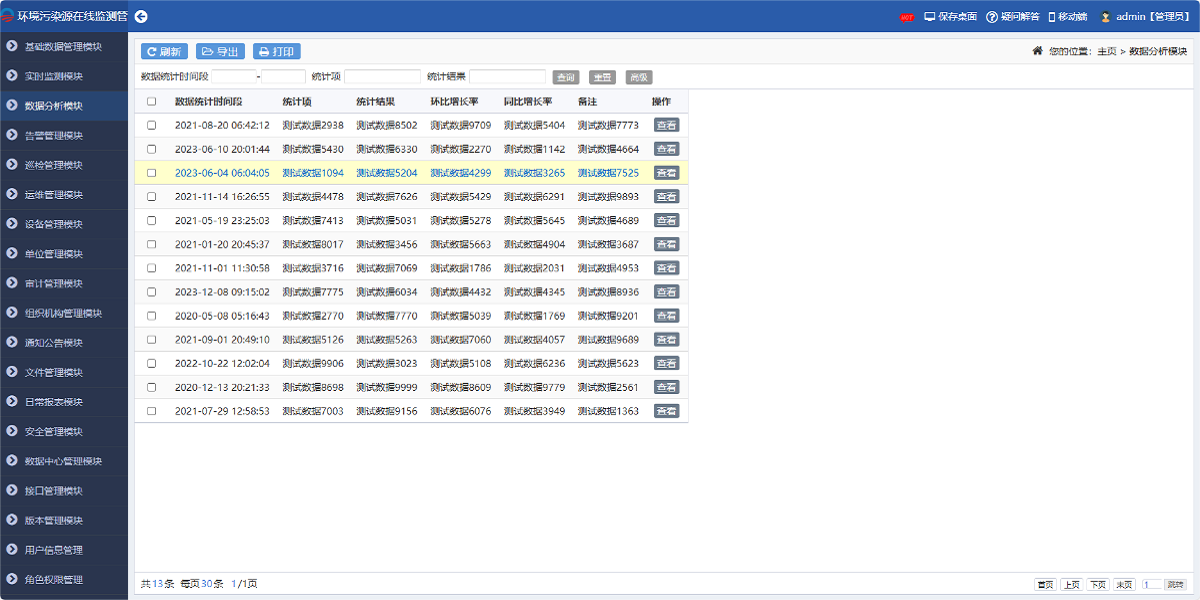Viewport: 1200px width, 600px height.
Task: Open 实时监测模块 from the sidebar
Action: coord(65,77)
